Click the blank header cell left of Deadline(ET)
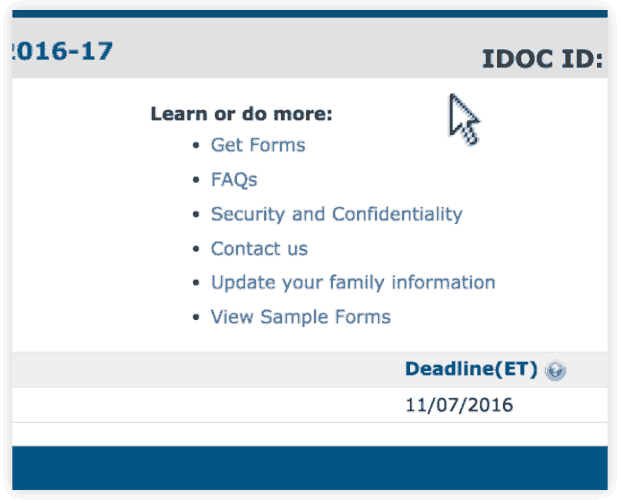 [200, 370]
